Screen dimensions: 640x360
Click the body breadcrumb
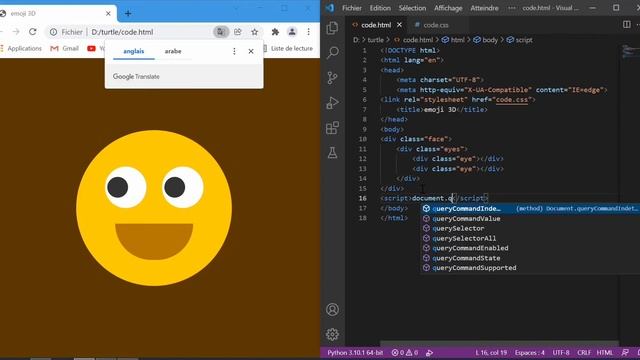[x=486, y=40]
